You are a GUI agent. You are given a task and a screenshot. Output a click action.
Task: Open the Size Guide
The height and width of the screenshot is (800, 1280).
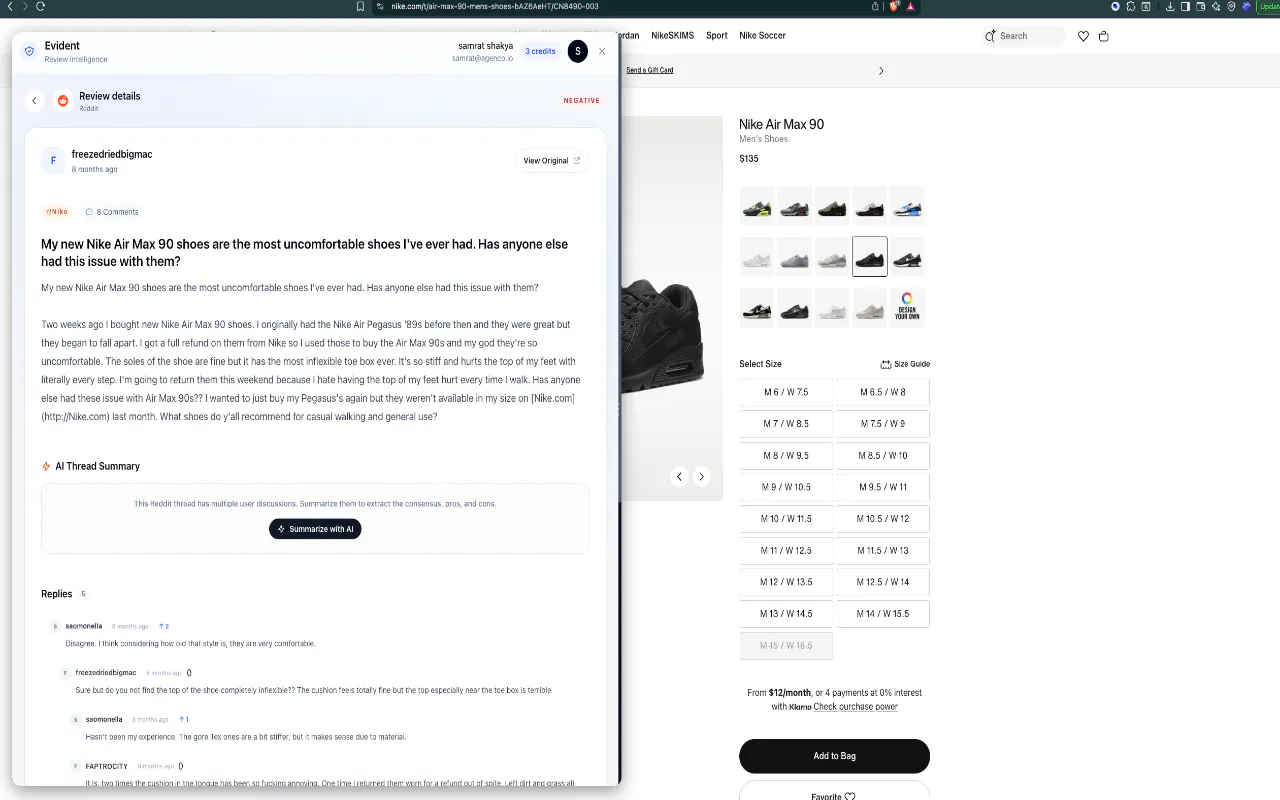(905, 364)
